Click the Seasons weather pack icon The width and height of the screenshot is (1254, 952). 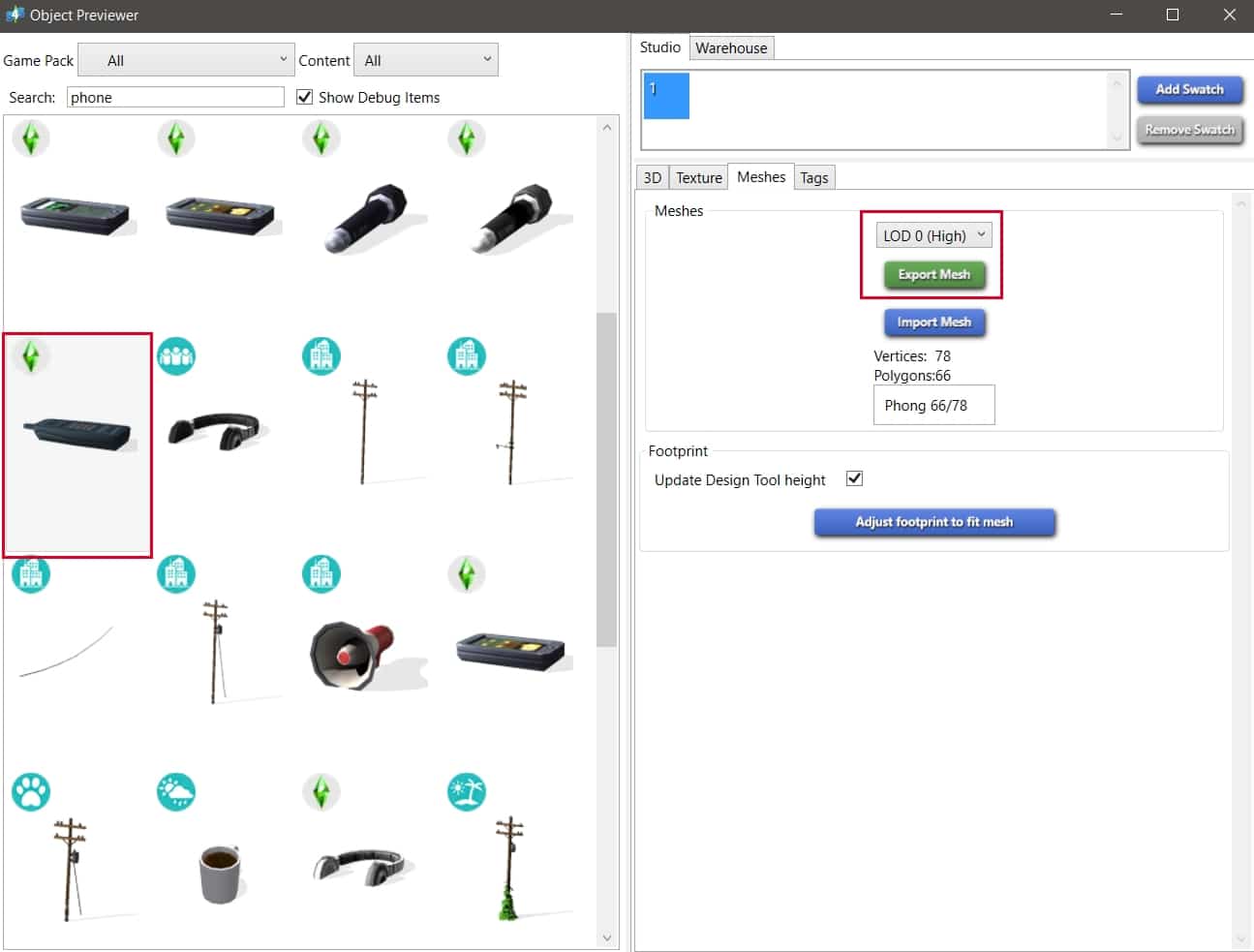point(176,792)
